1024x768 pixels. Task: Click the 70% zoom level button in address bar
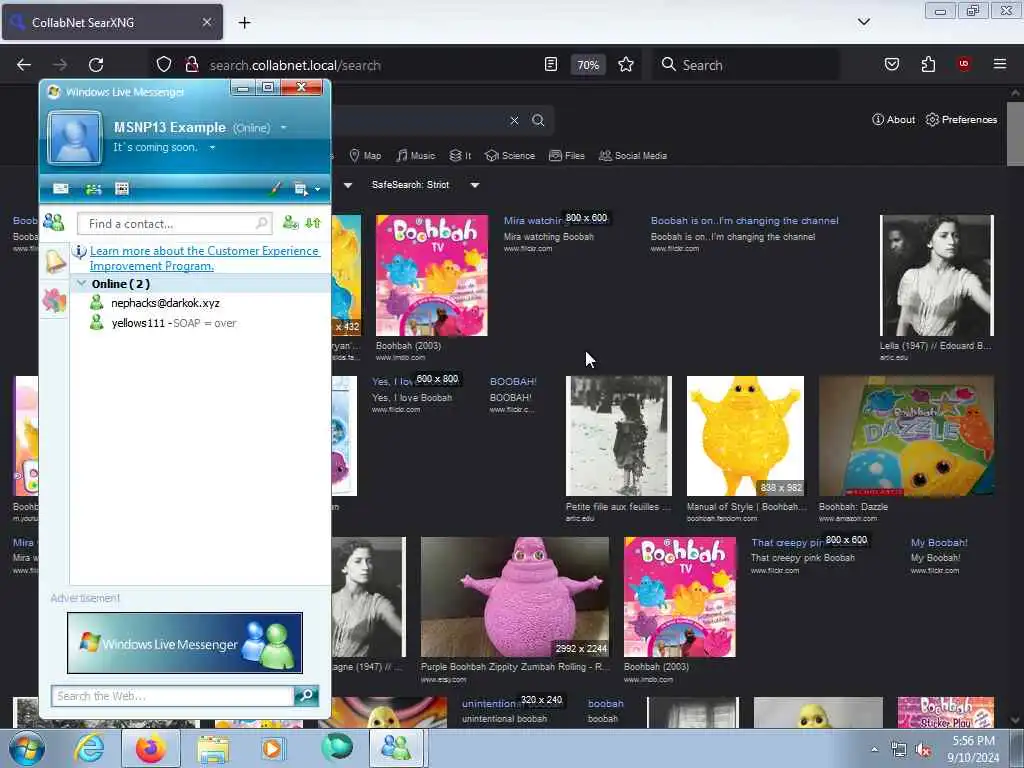click(588, 65)
